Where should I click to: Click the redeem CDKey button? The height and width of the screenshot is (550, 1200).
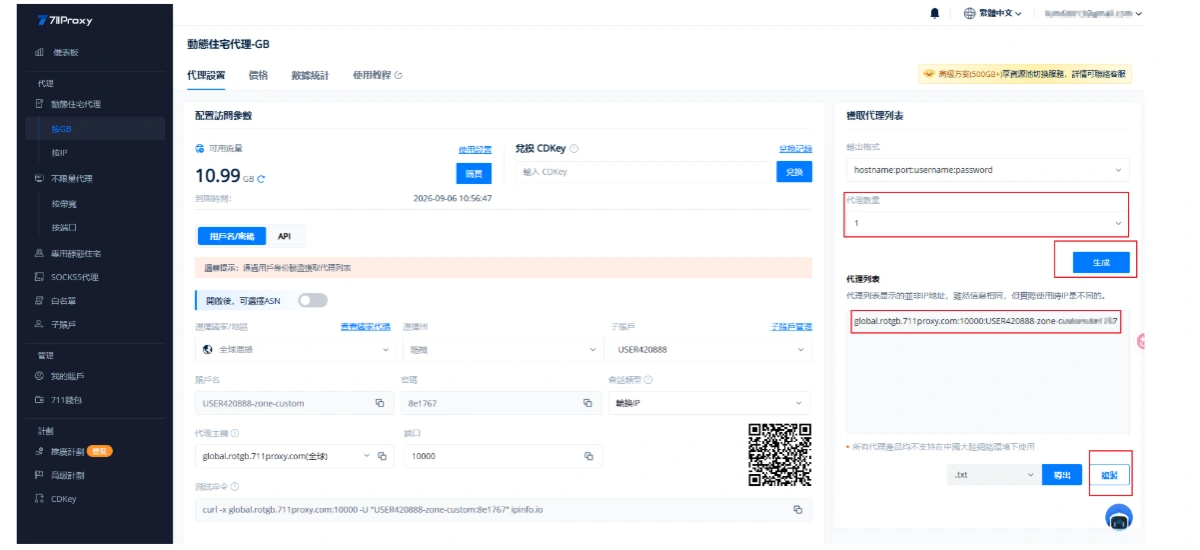(x=794, y=172)
